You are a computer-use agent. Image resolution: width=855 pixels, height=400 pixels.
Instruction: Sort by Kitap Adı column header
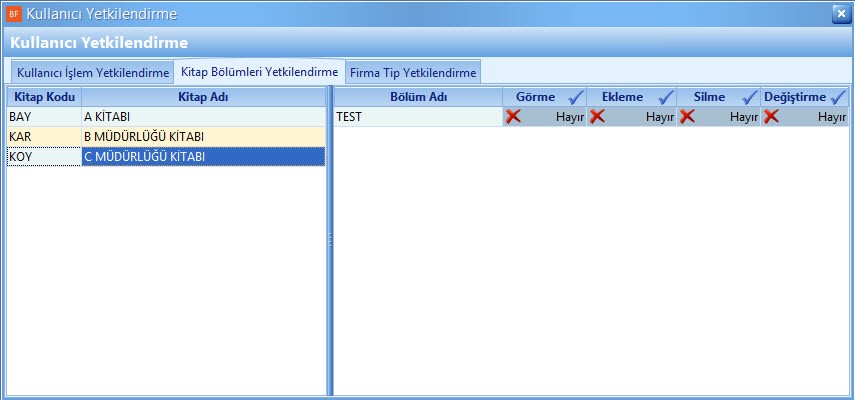pyautogui.click(x=203, y=97)
